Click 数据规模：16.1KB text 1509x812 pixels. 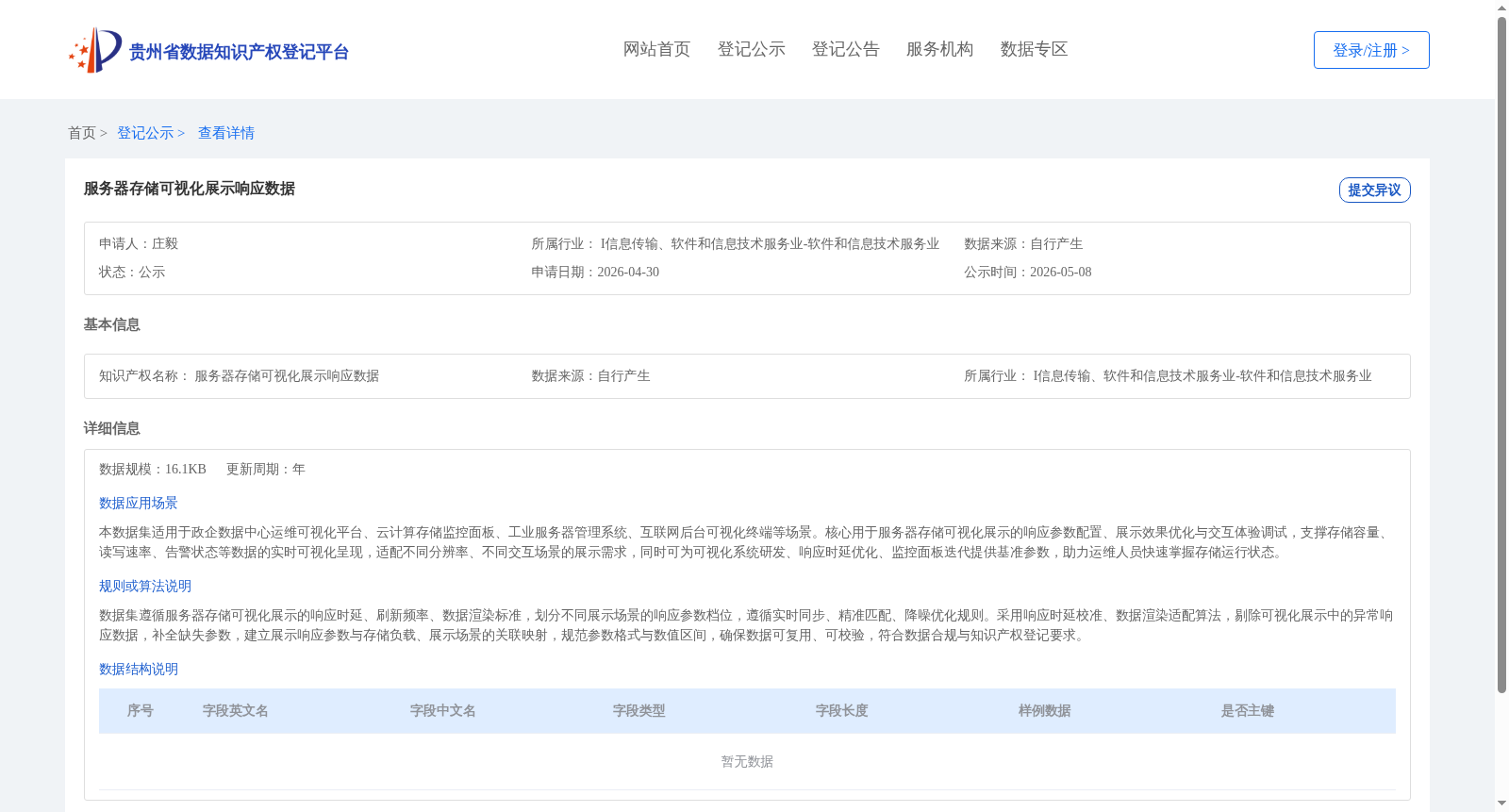tap(153, 469)
